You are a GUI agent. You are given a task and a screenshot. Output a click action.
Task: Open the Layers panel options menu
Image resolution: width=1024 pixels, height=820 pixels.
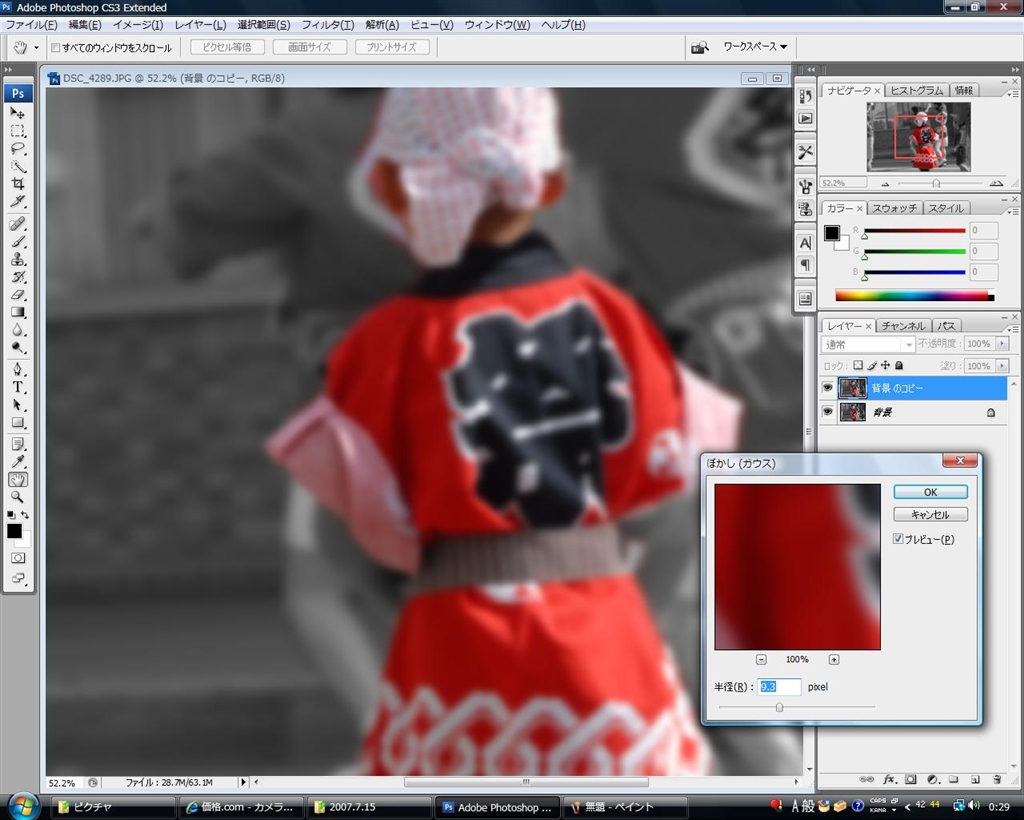(1013, 329)
